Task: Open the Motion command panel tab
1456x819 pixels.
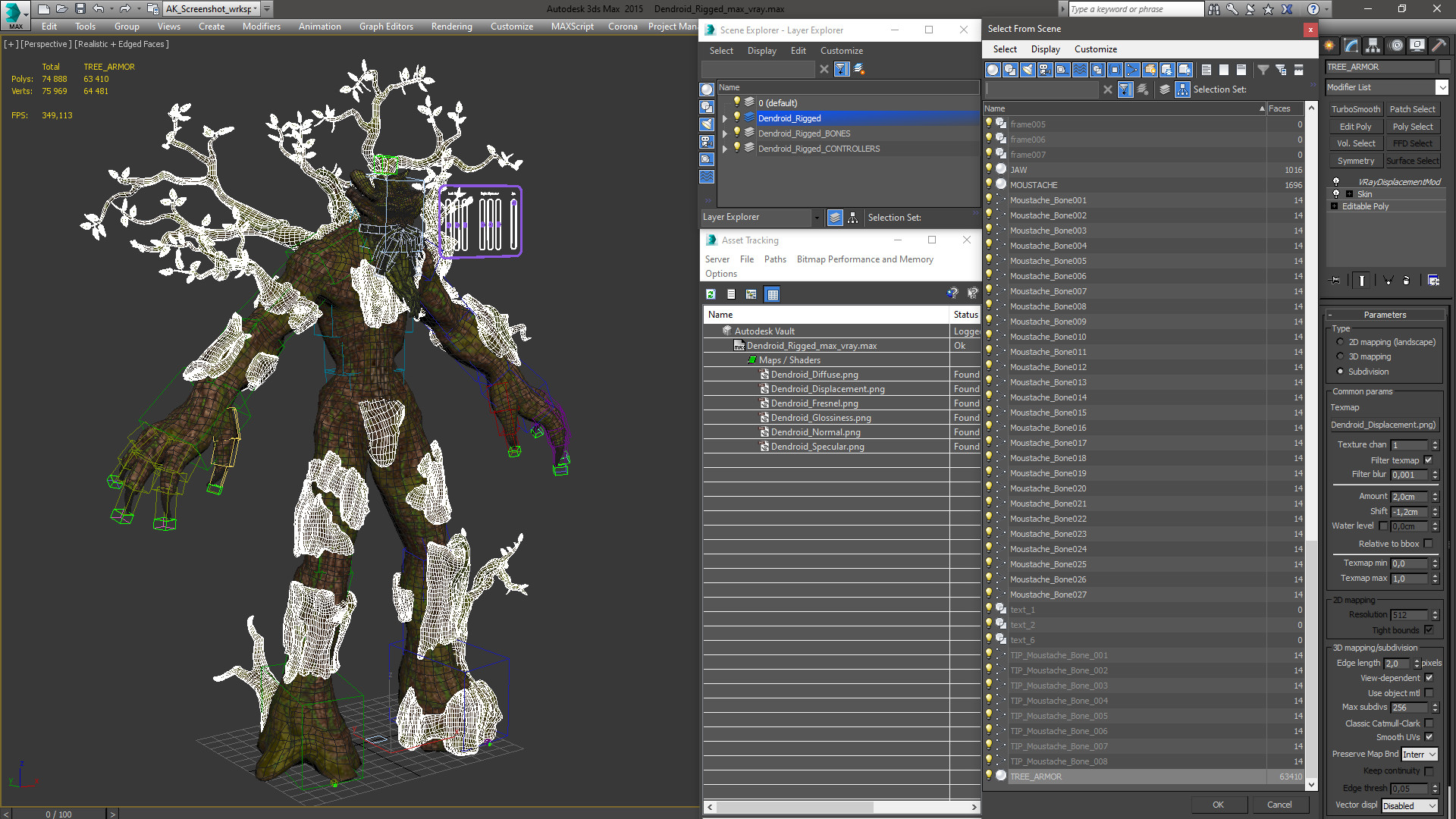Action: [x=1396, y=45]
